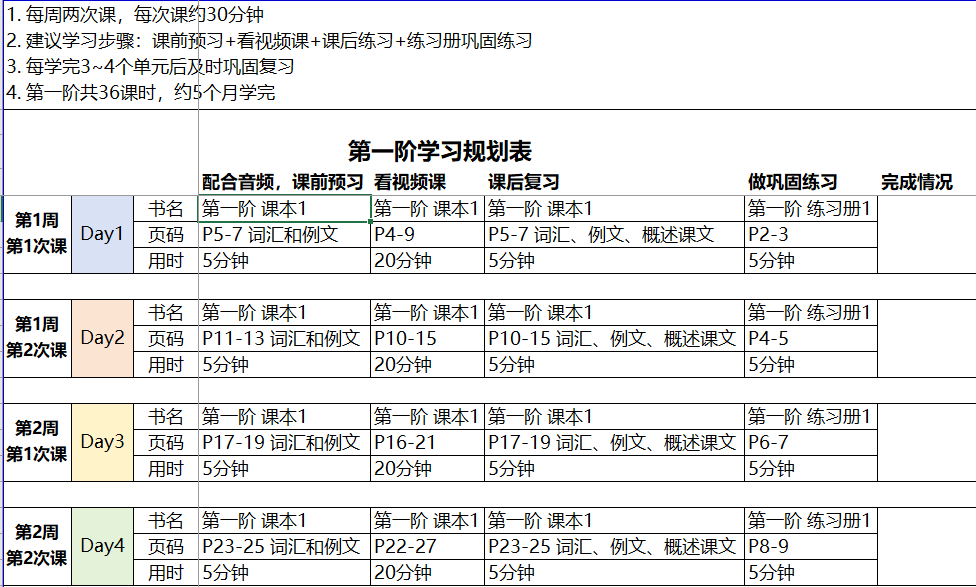Click the 看视频课 column header
976x587 pixels.
point(410,182)
